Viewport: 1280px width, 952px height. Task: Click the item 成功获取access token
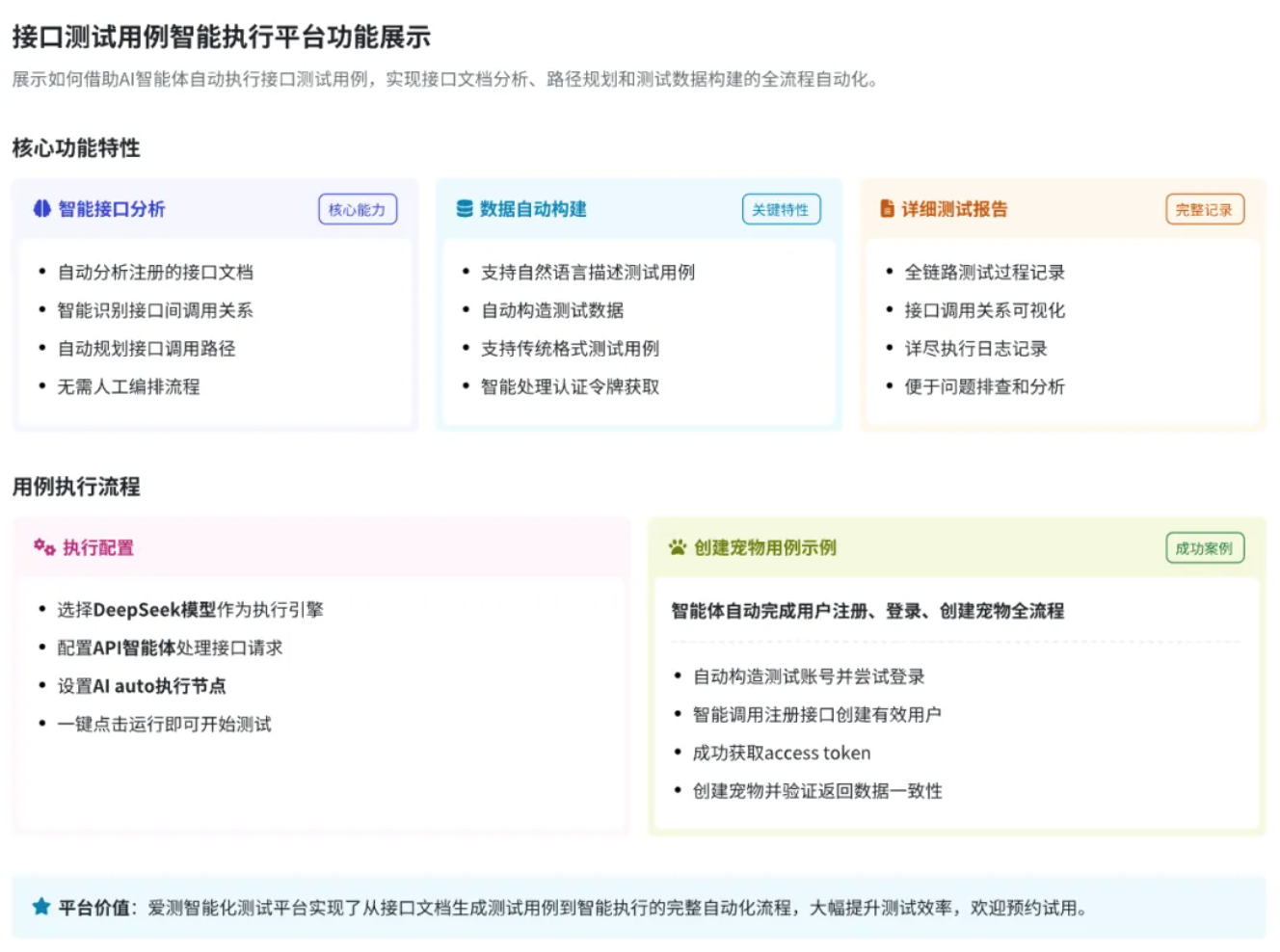pos(782,753)
